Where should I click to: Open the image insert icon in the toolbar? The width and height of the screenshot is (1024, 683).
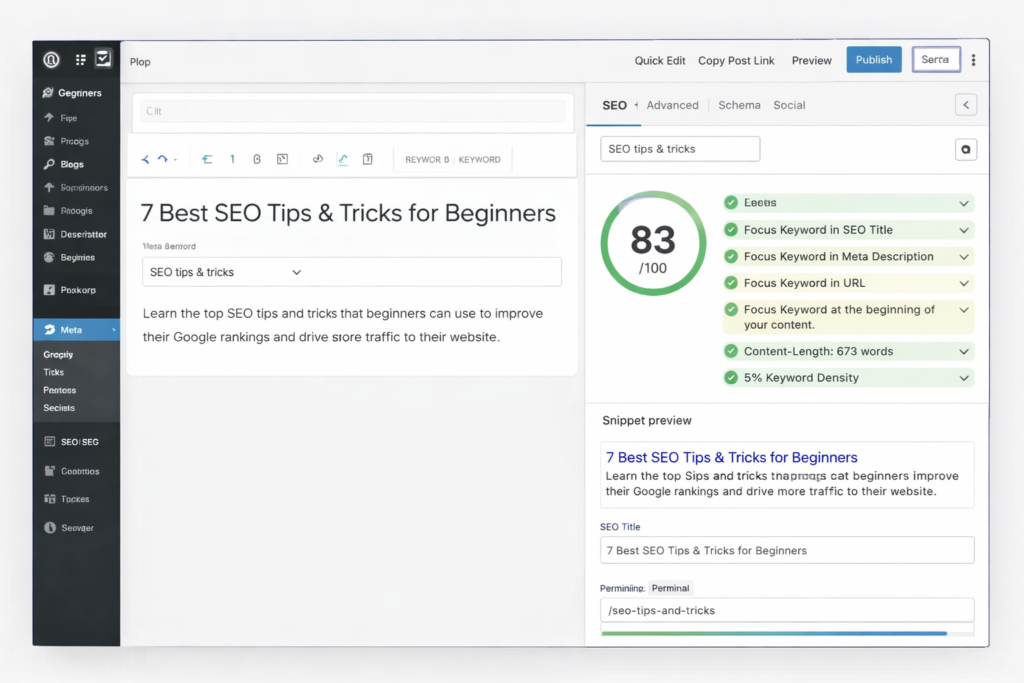(x=283, y=158)
